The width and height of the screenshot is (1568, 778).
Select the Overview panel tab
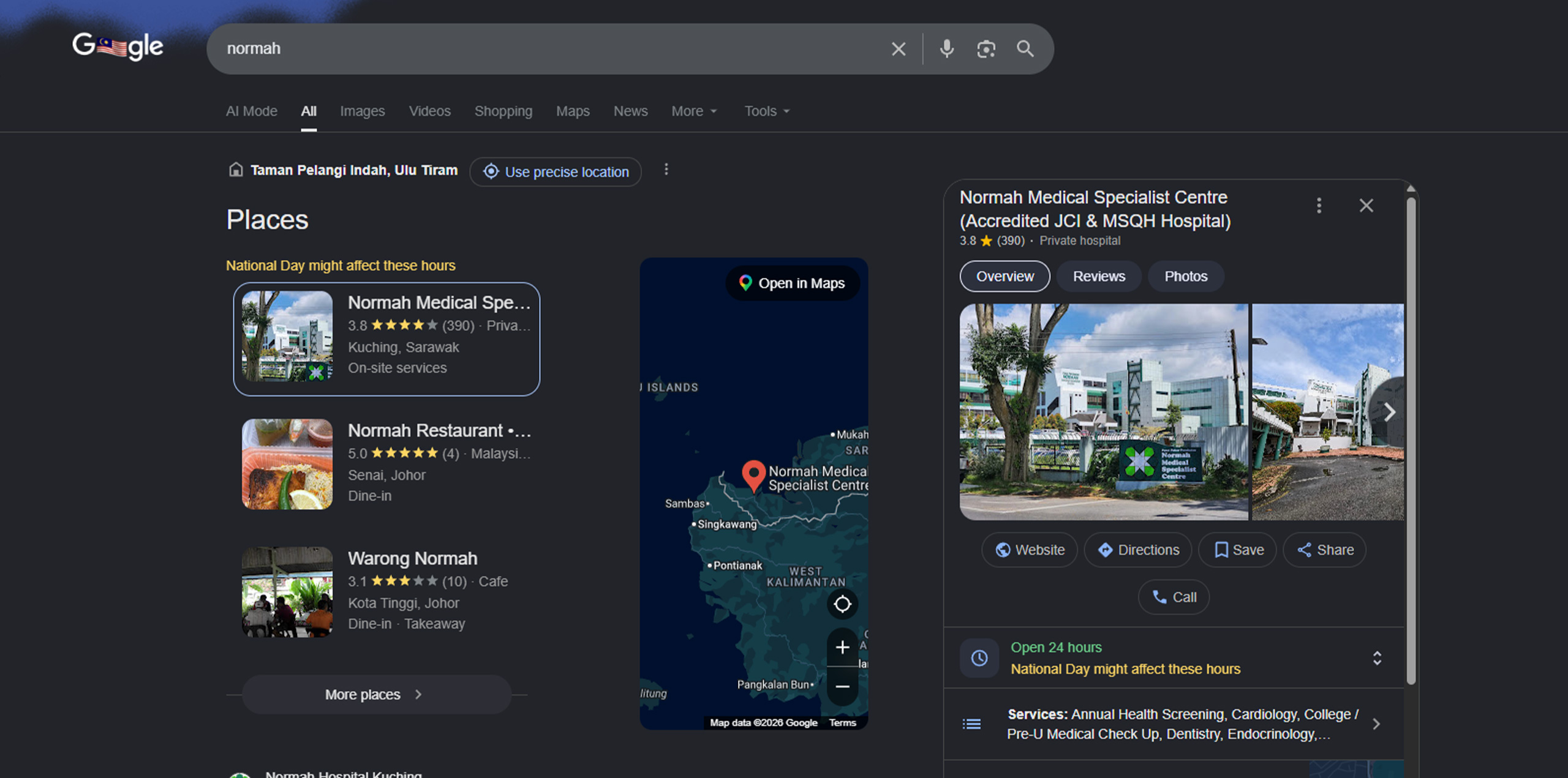[1005, 277]
